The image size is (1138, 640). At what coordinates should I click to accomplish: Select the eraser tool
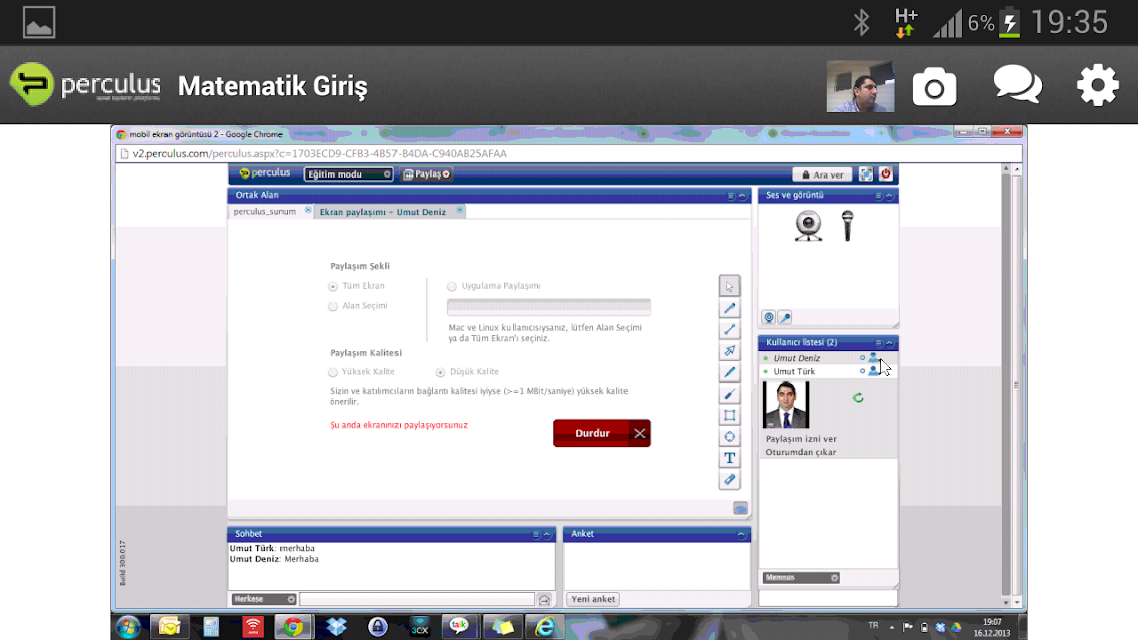(729, 480)
